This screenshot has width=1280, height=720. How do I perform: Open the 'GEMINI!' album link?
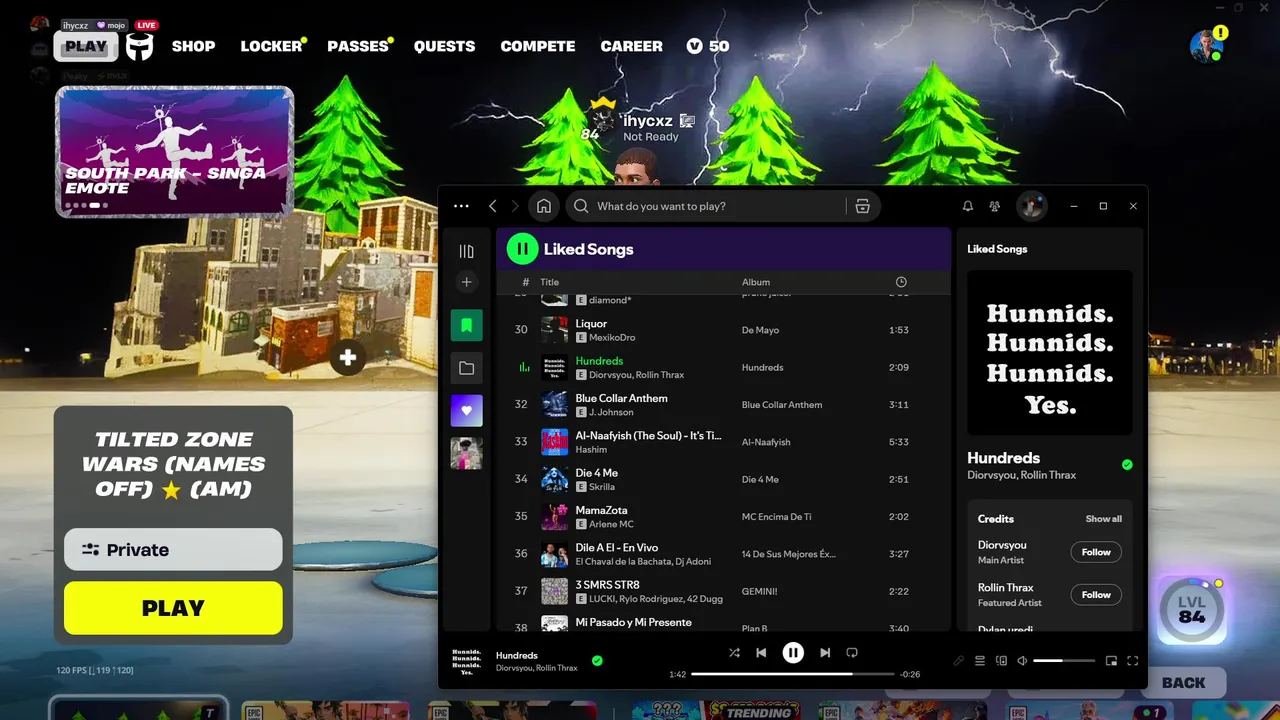click(760, 591)
